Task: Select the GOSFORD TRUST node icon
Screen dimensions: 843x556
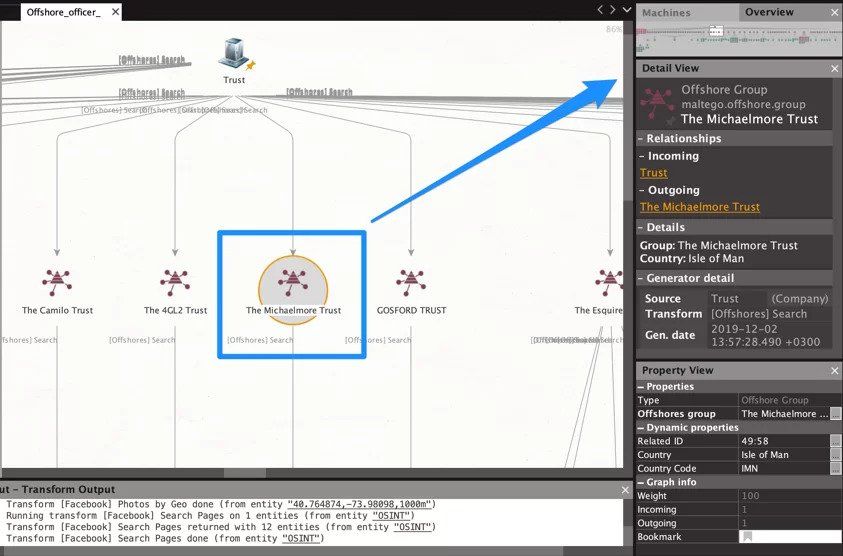Action: click(x=411, y=282)
